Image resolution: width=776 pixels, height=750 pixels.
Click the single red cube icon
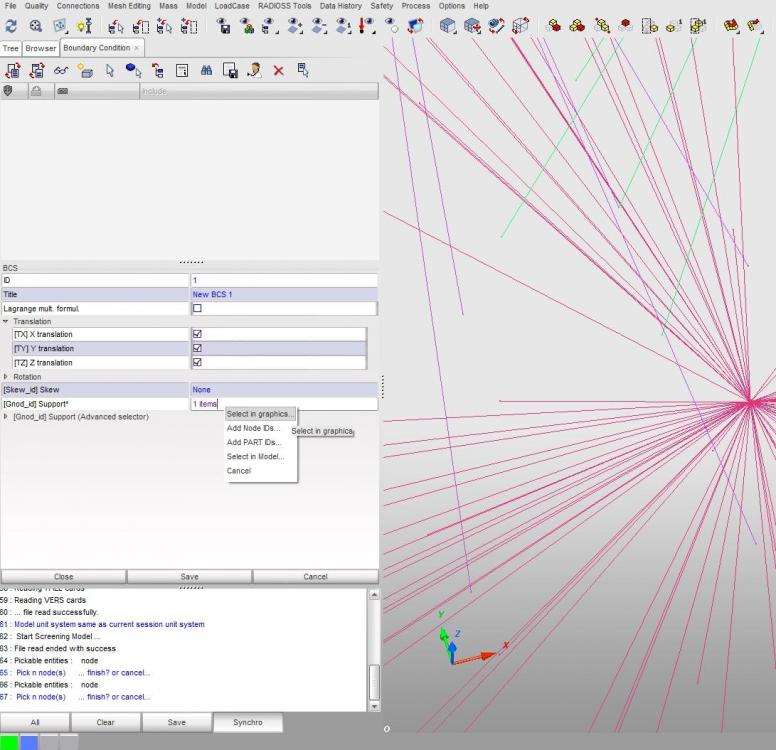pos(626,26)
